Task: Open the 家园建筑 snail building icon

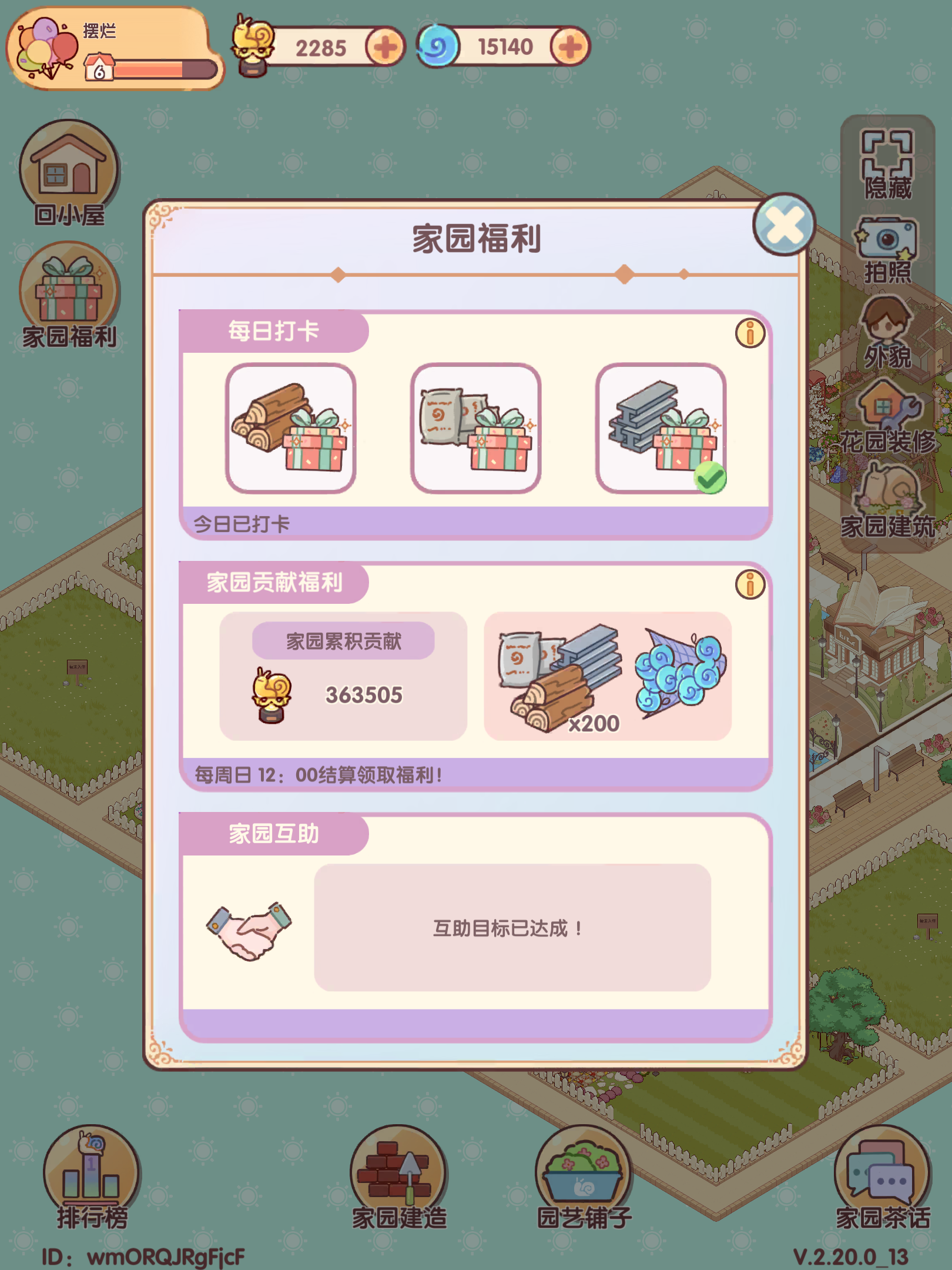Action: pyautogui.click(x=887, y=501)
